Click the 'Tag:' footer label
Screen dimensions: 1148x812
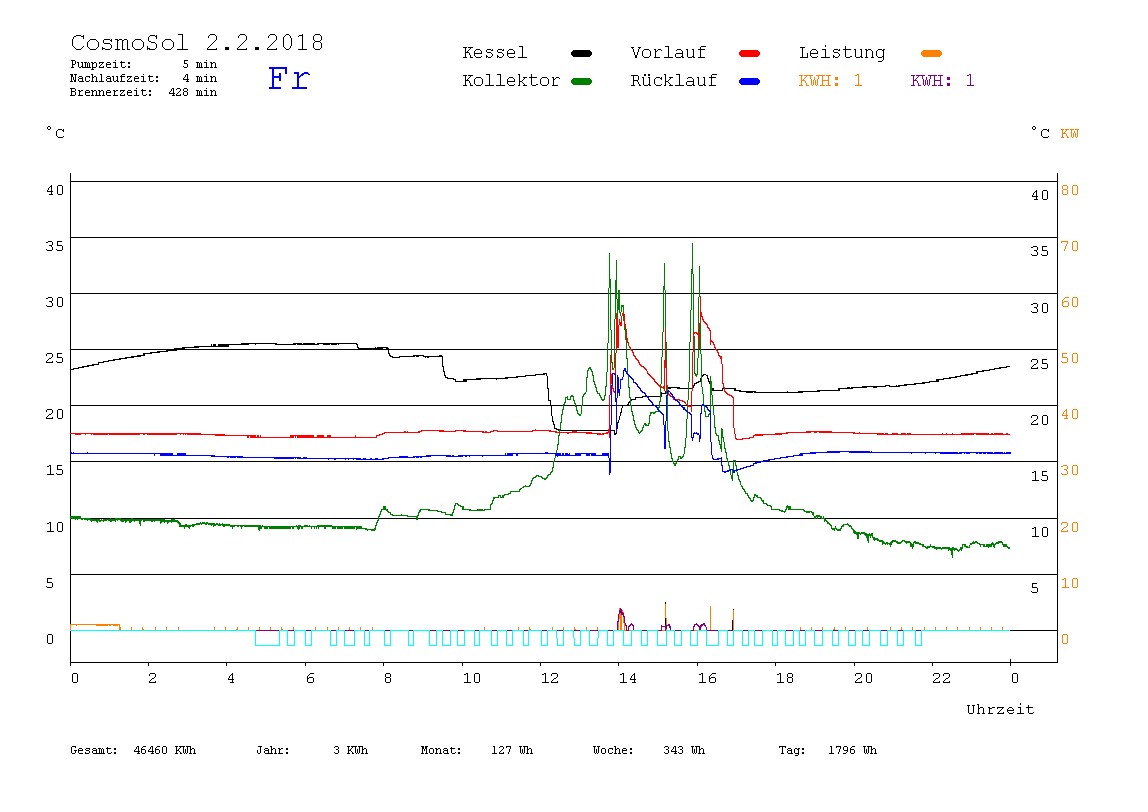[x=791, y=750]
